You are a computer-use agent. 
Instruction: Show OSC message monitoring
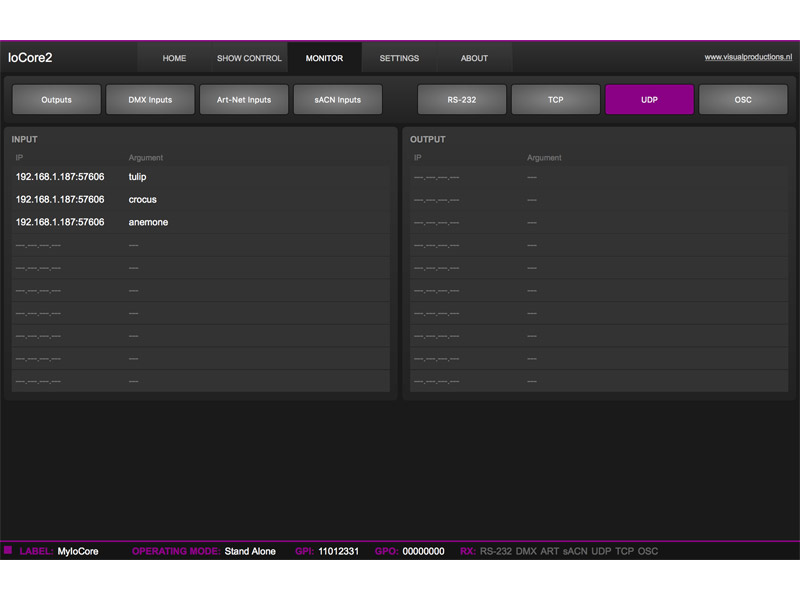point(743,99)
